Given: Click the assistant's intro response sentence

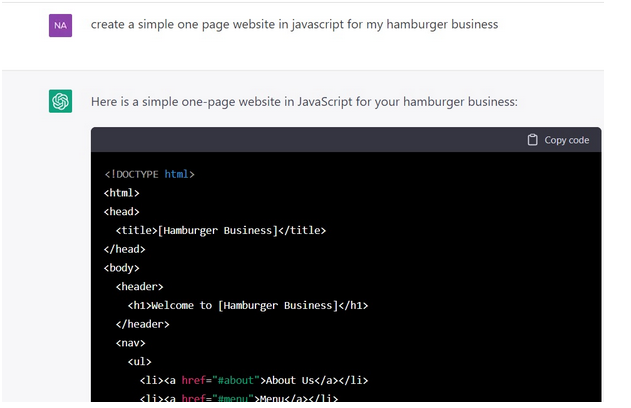Looking at the screenshot, I should click(x=304, y=101).
